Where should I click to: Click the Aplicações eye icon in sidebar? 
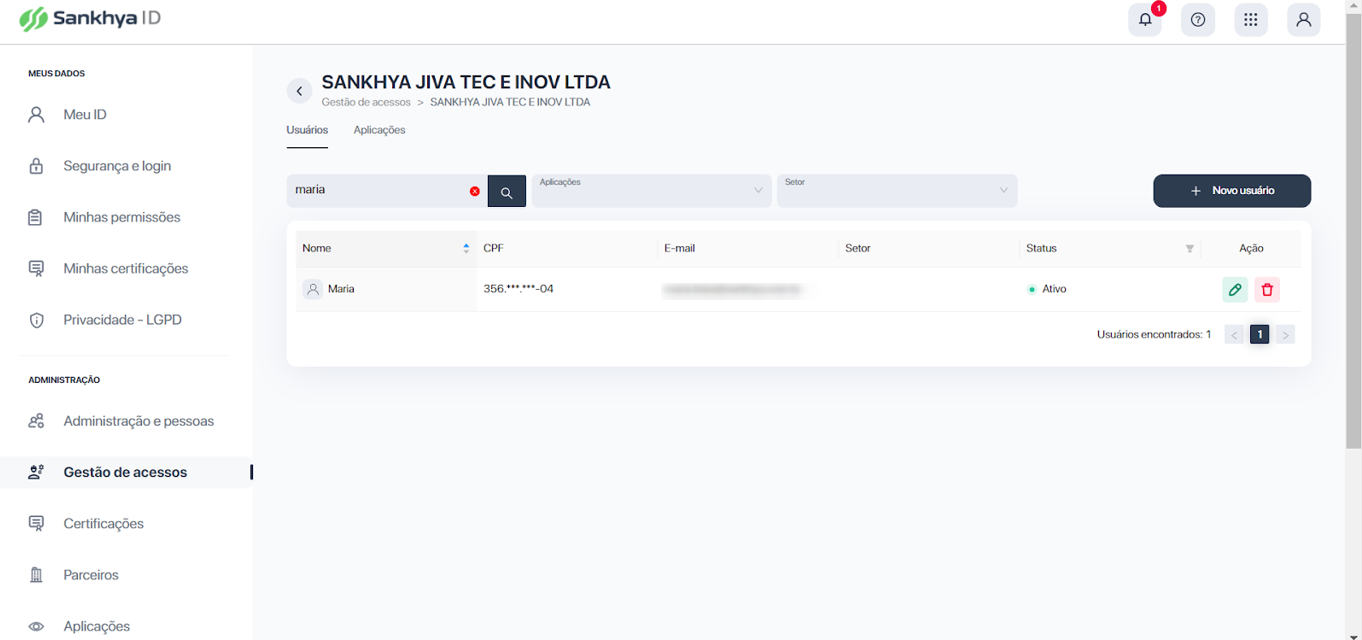(36, 626)
